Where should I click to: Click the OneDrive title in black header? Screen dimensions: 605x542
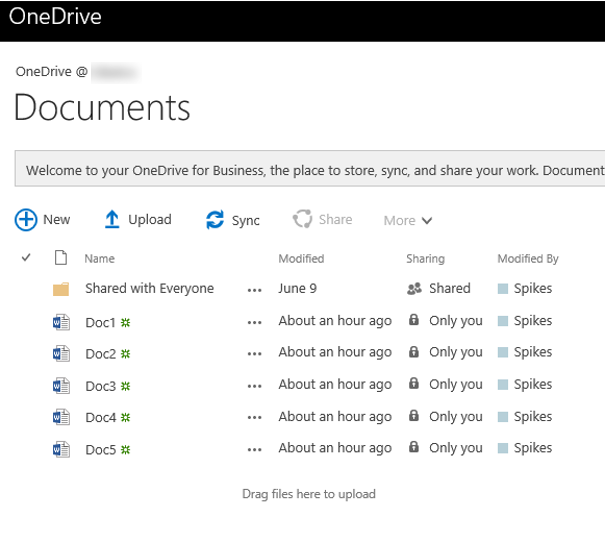[x=55, y=17]
